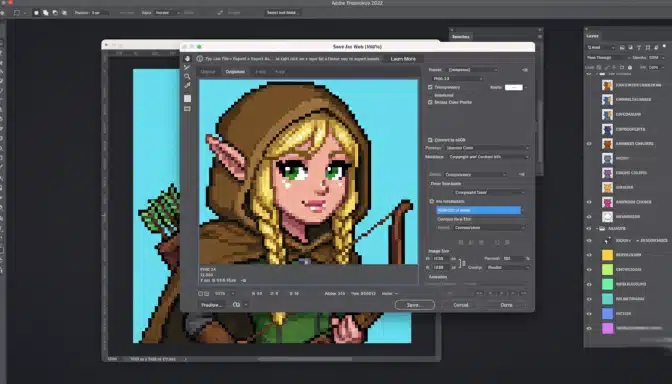Viewport: 672px width, 384px height.
Task: Select the Zoom tool in Save for Web
Action: point(187,77)
